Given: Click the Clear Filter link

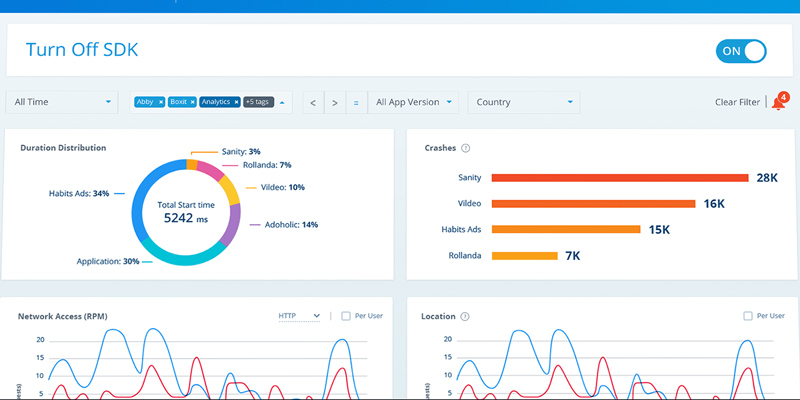Looking at the screenshot, I should click(x=737, y=102).
